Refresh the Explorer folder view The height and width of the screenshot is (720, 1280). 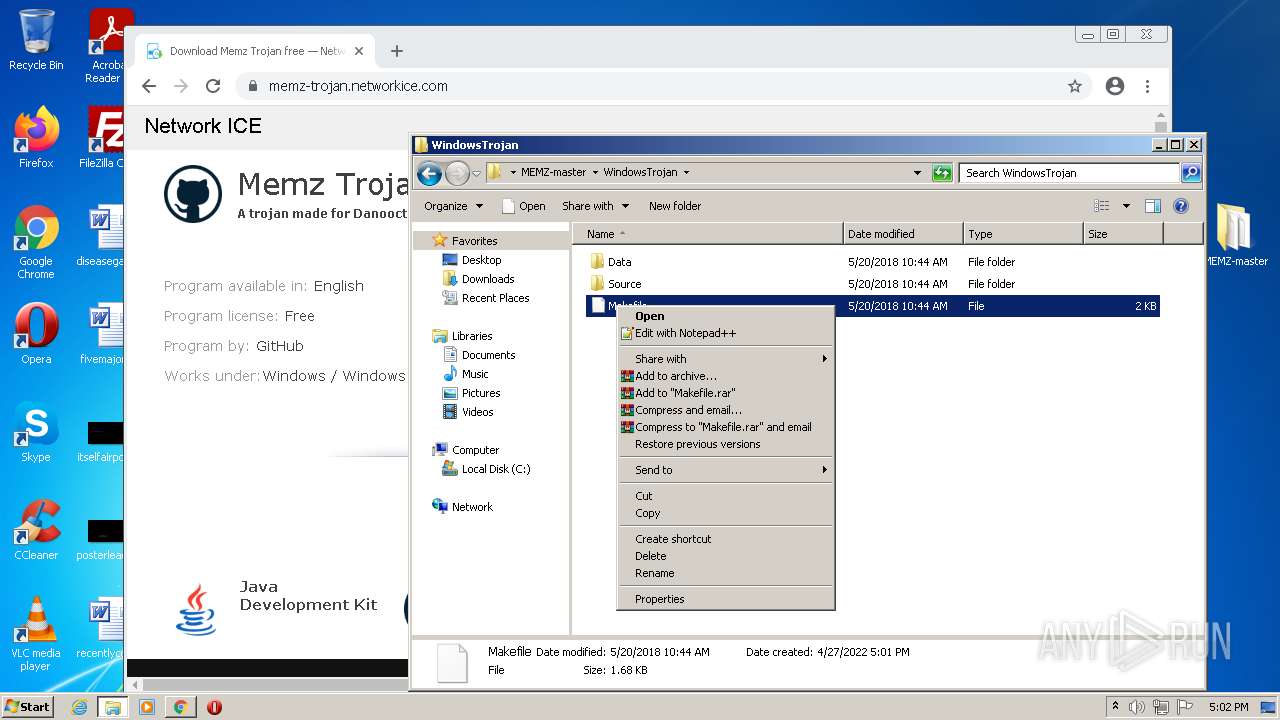[x=942, y=173]
